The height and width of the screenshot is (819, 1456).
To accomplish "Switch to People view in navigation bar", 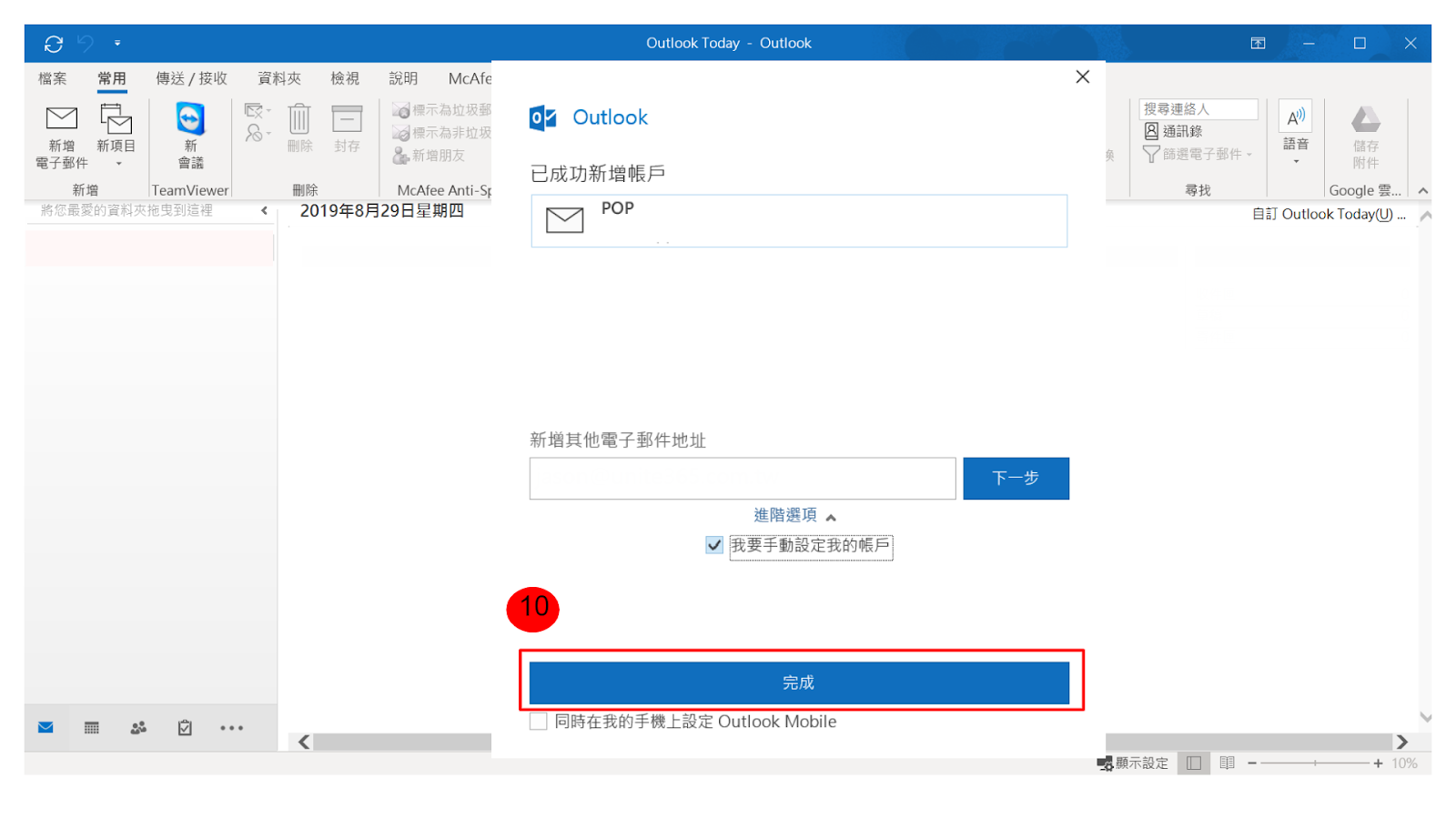I will [138, 727].
